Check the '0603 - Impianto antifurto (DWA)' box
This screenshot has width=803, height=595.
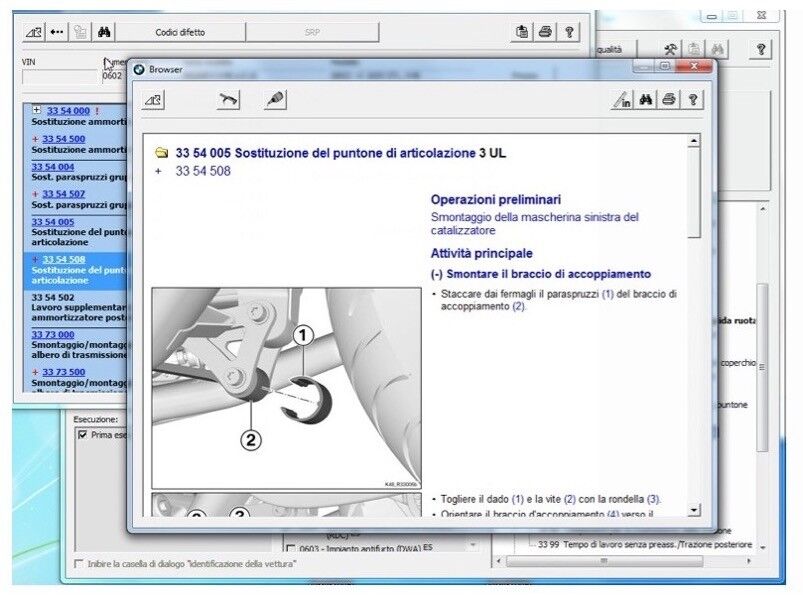click(x=290, y=548)
